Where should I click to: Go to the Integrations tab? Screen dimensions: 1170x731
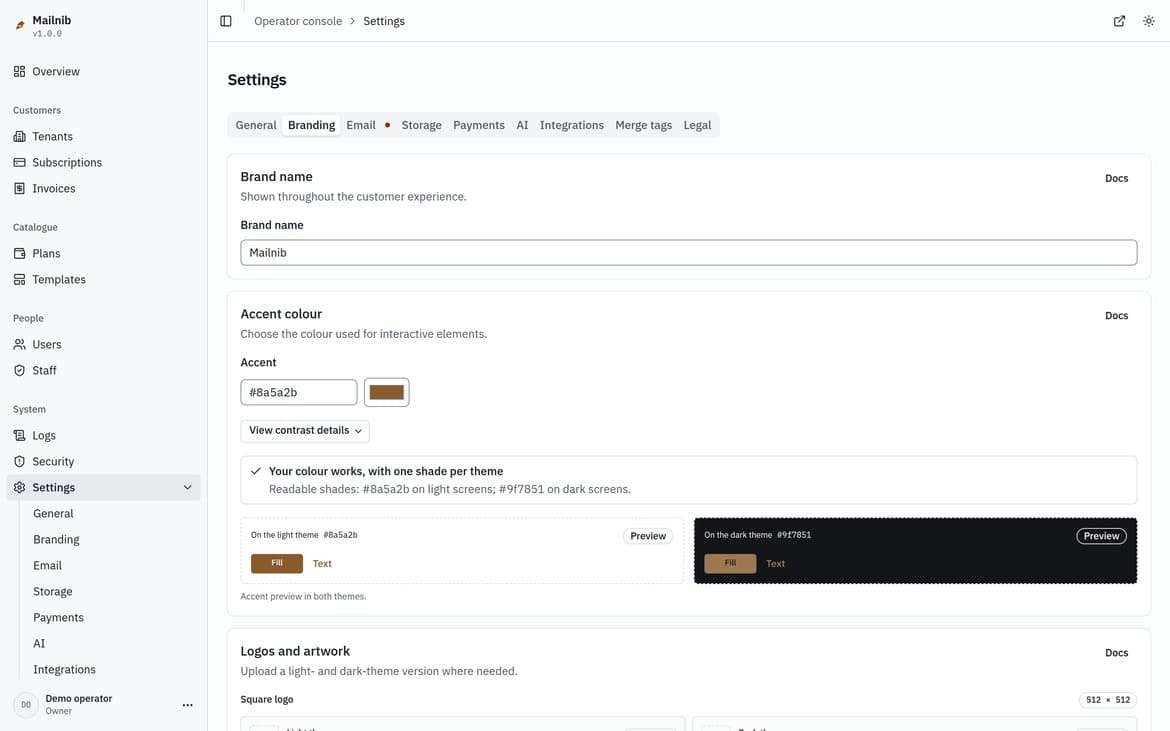[572, 125]
